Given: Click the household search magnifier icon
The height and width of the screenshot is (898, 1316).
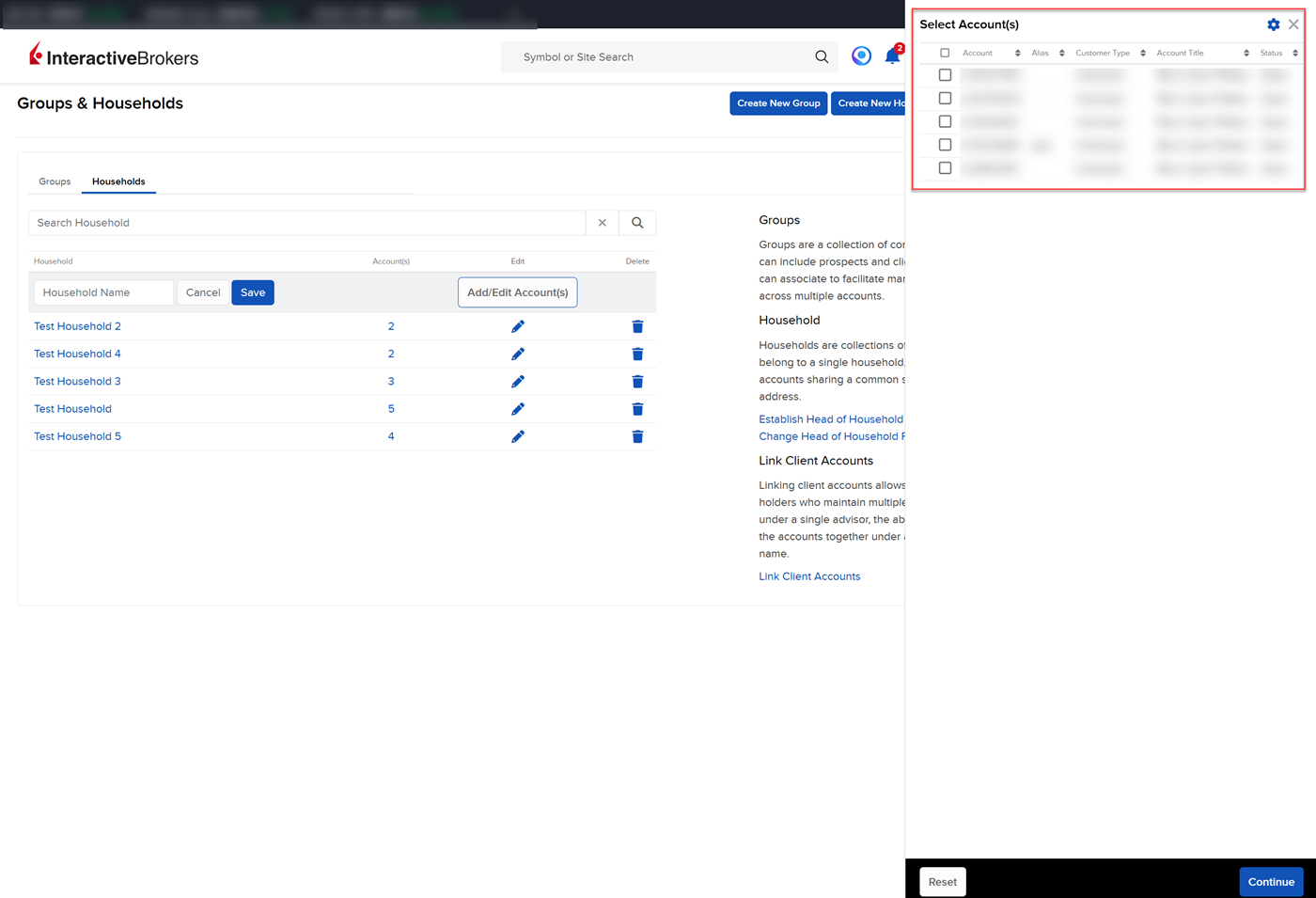Looking at the screenshot, I should click(x=637, y=223).
